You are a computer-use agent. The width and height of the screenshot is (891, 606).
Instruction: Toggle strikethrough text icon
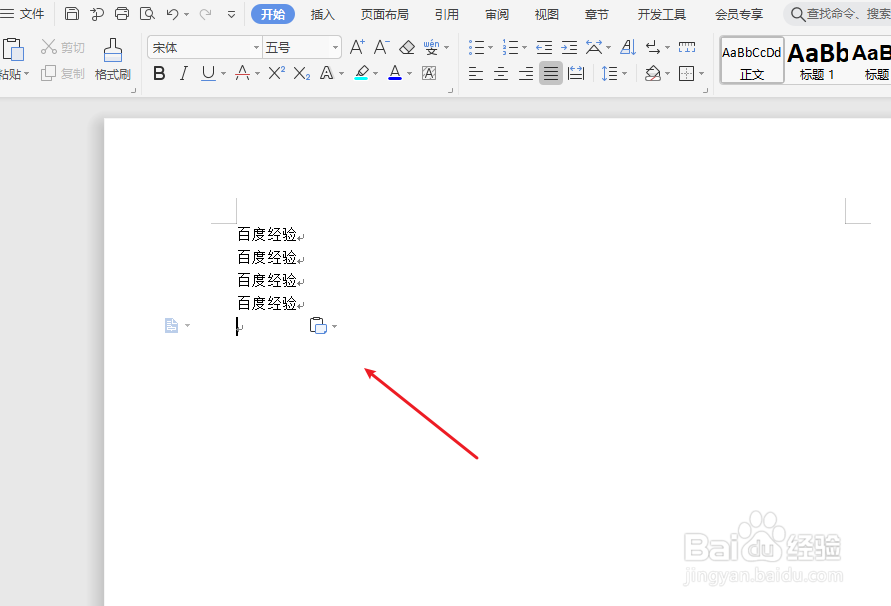(x=243, y=73)
